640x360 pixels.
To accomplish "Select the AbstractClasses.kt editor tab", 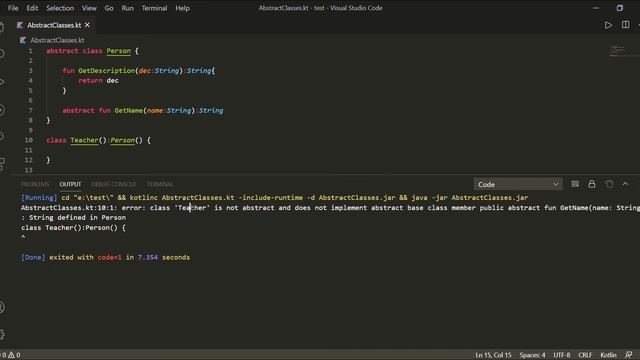I will click(54, 25).
